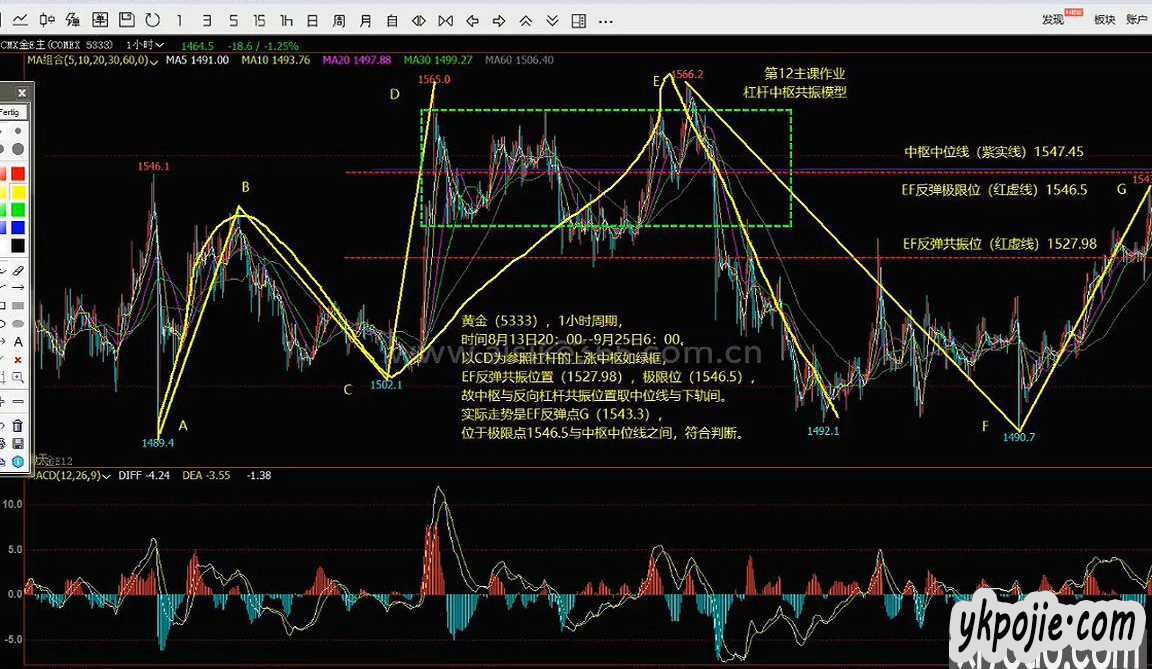1152x669 pixels.
Task: Pick the blue color swatch
Action: [18, 228]
